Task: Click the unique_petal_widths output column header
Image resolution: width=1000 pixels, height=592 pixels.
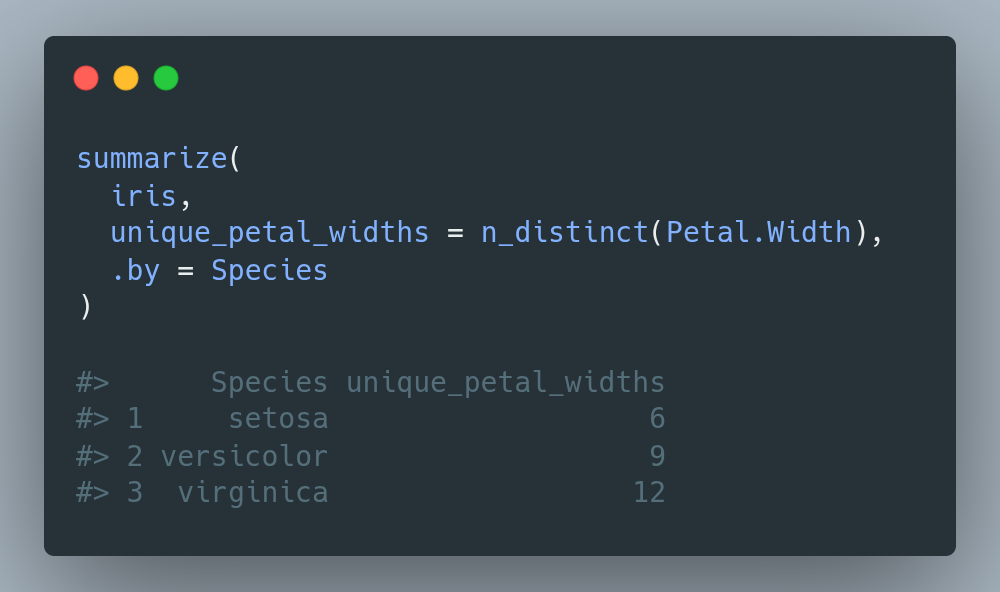Action: (x=505, y=382)
